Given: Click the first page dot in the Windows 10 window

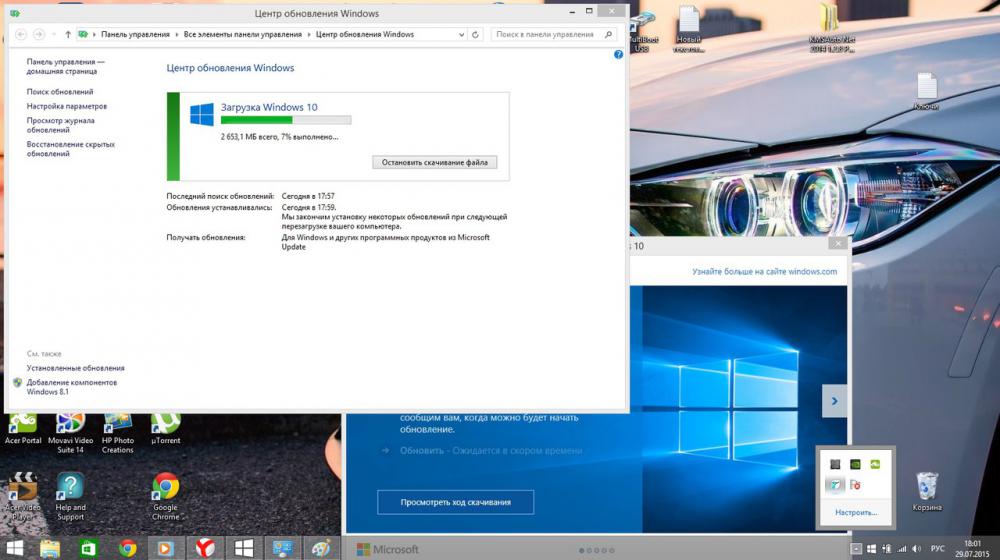Looking at the screenshot, I should click(581, 550).
